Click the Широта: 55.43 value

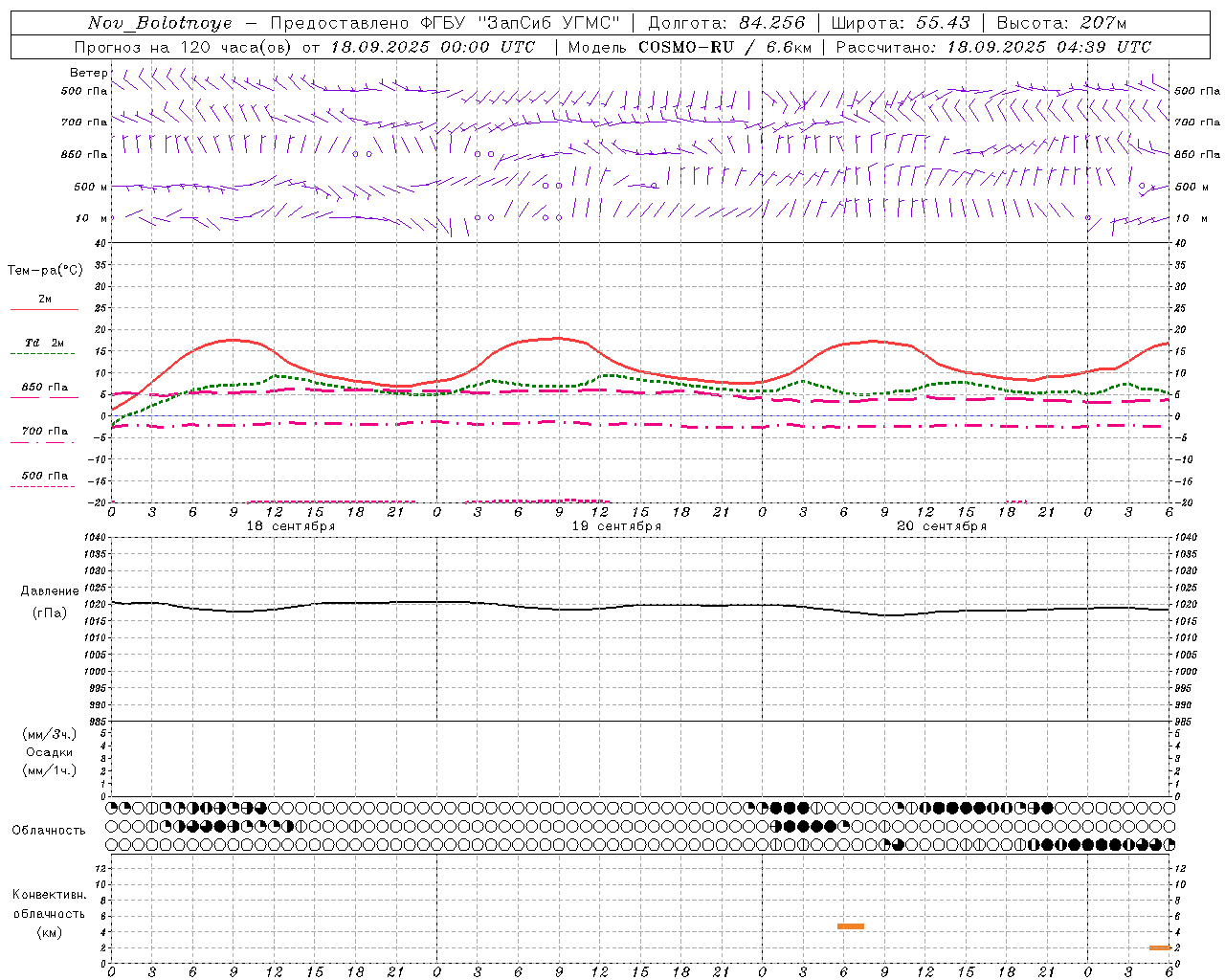coord(901,23)
